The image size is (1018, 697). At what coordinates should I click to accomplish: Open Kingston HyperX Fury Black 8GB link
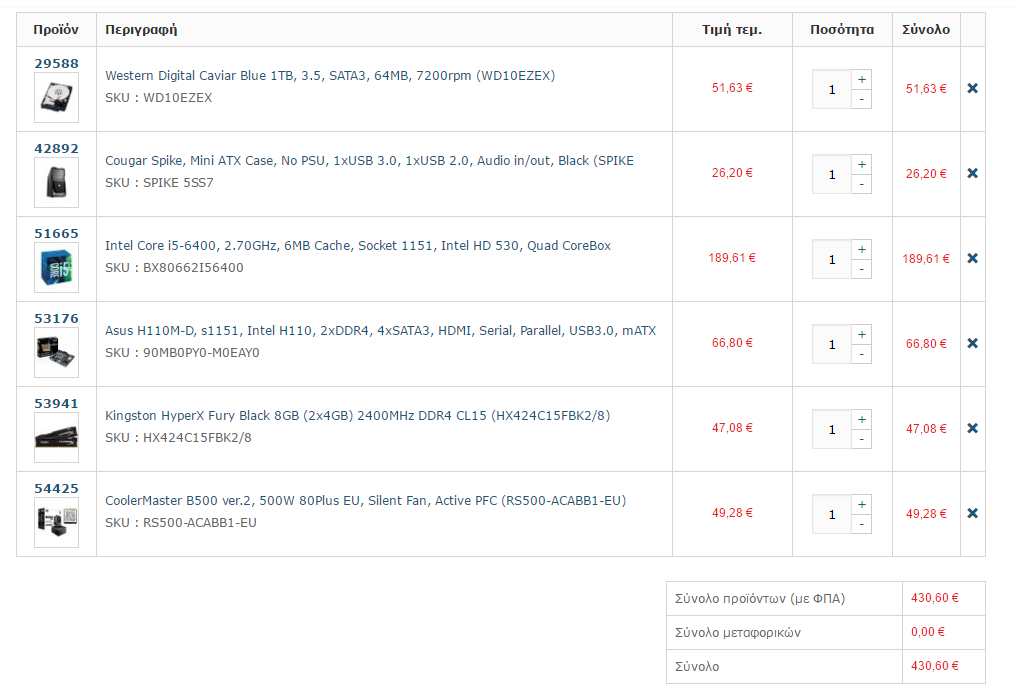358,416
